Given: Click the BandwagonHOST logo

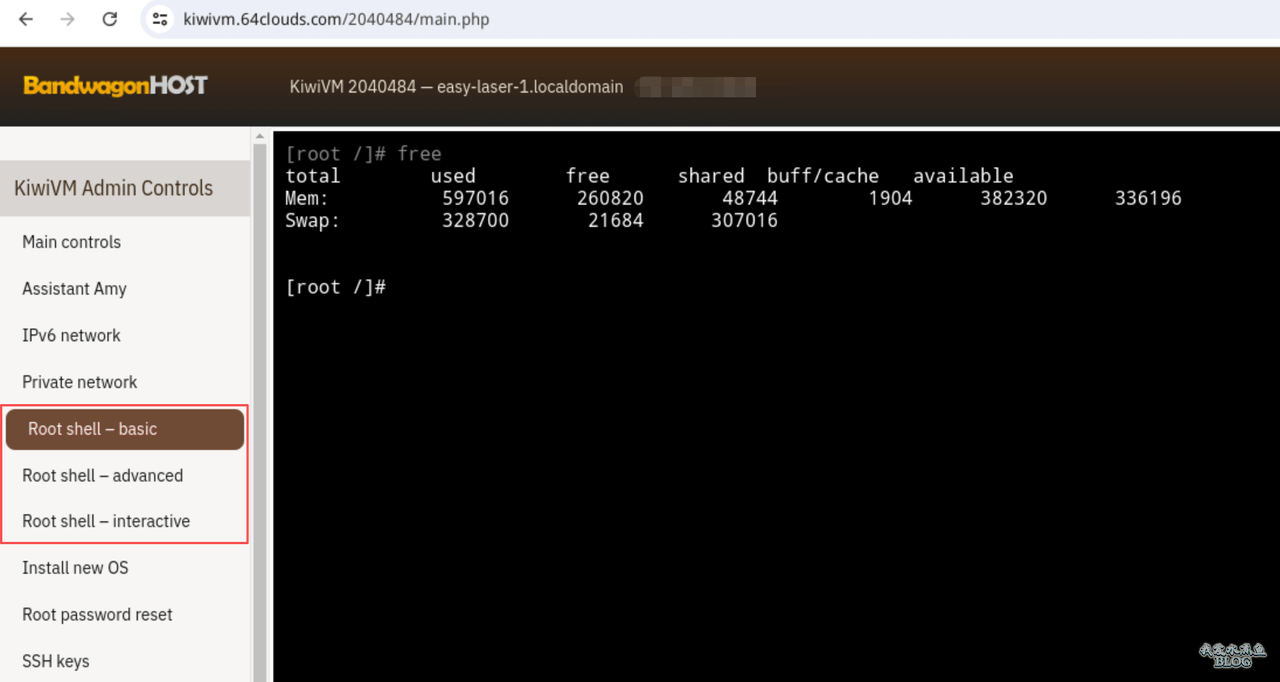Looking at the screenshot, I should (x=115, y=86).
